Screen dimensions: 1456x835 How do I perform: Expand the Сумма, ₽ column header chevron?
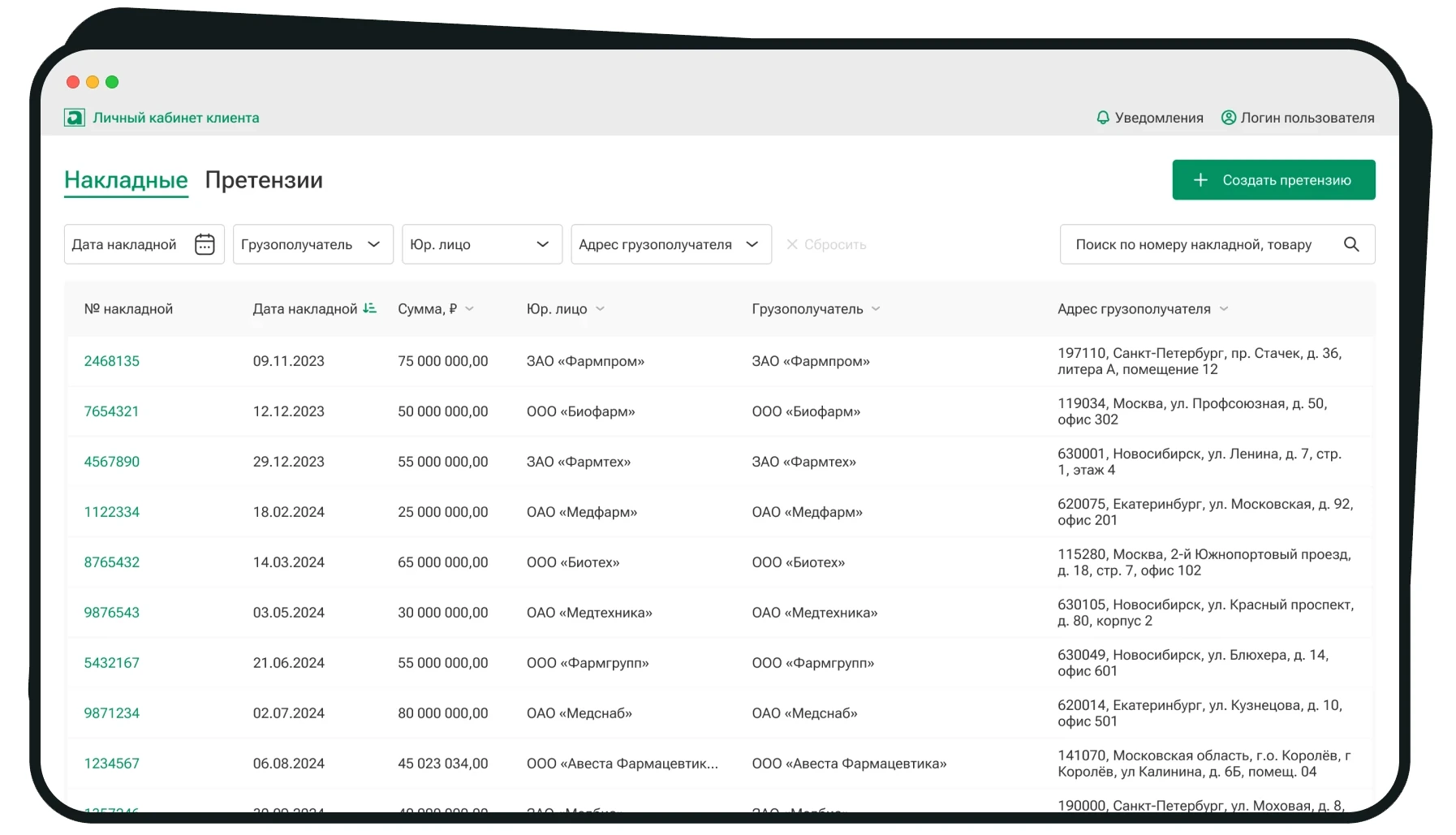(x=469, y=309)
